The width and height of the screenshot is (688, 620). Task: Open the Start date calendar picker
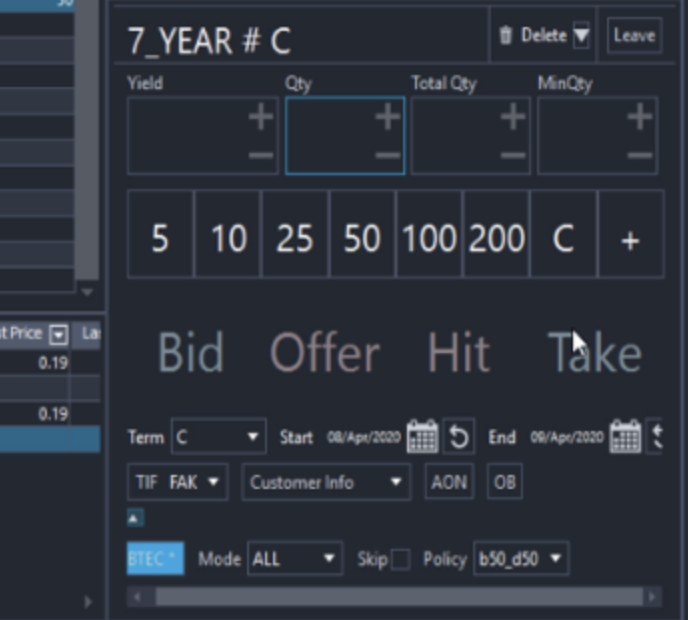(x=422, y=436)
